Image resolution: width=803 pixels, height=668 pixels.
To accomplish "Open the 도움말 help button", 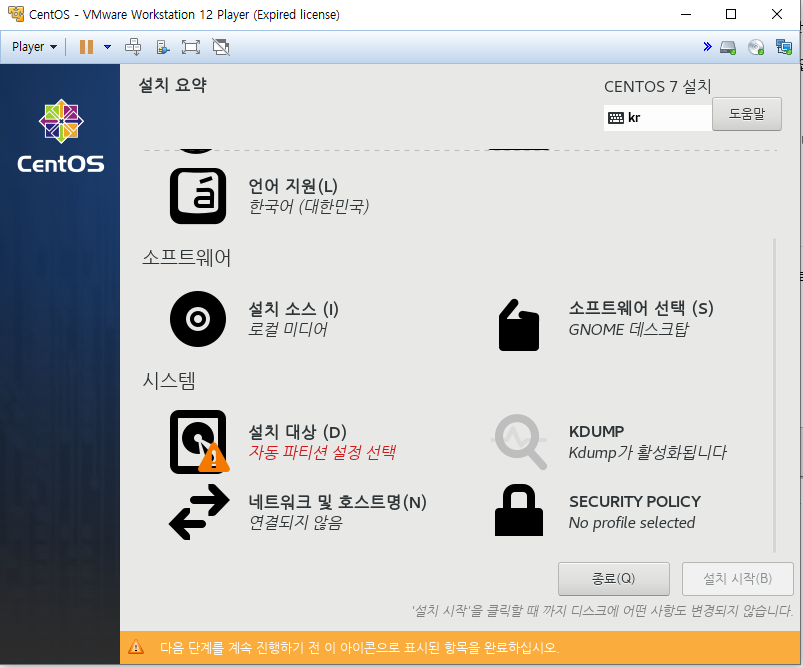I will pos(747,114).
